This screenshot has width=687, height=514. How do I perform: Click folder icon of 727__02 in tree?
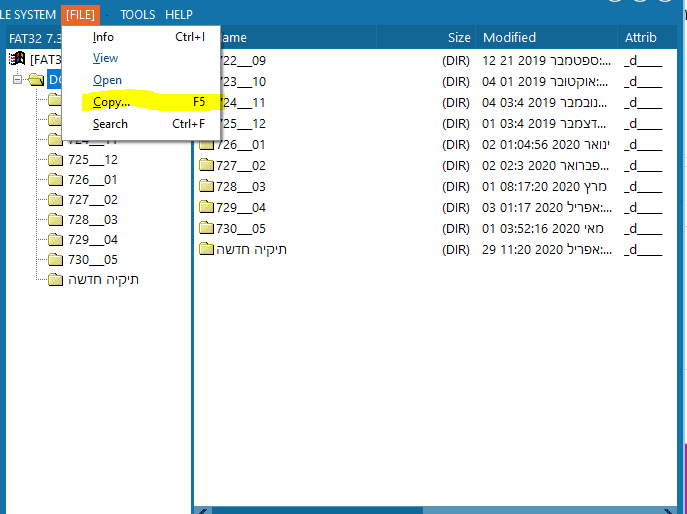(x=55, y=200)
